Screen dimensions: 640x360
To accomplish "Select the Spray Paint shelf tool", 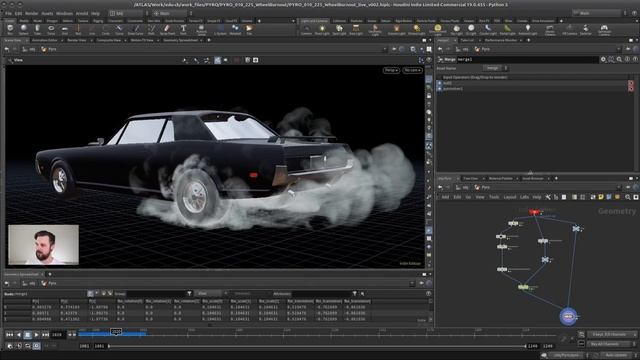I will (x=167, y=29).
